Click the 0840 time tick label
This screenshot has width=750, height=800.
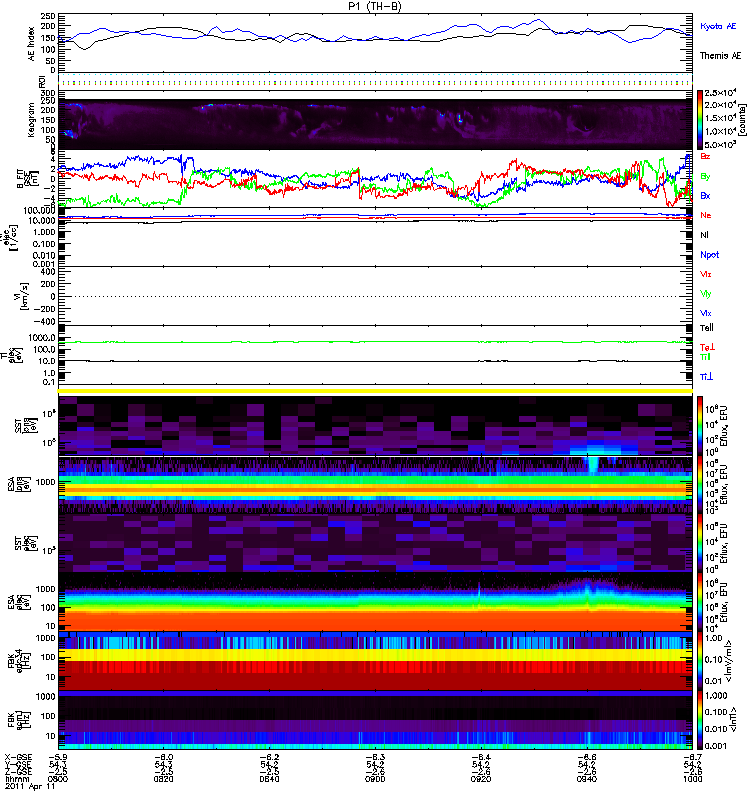[x=269, y=780]
